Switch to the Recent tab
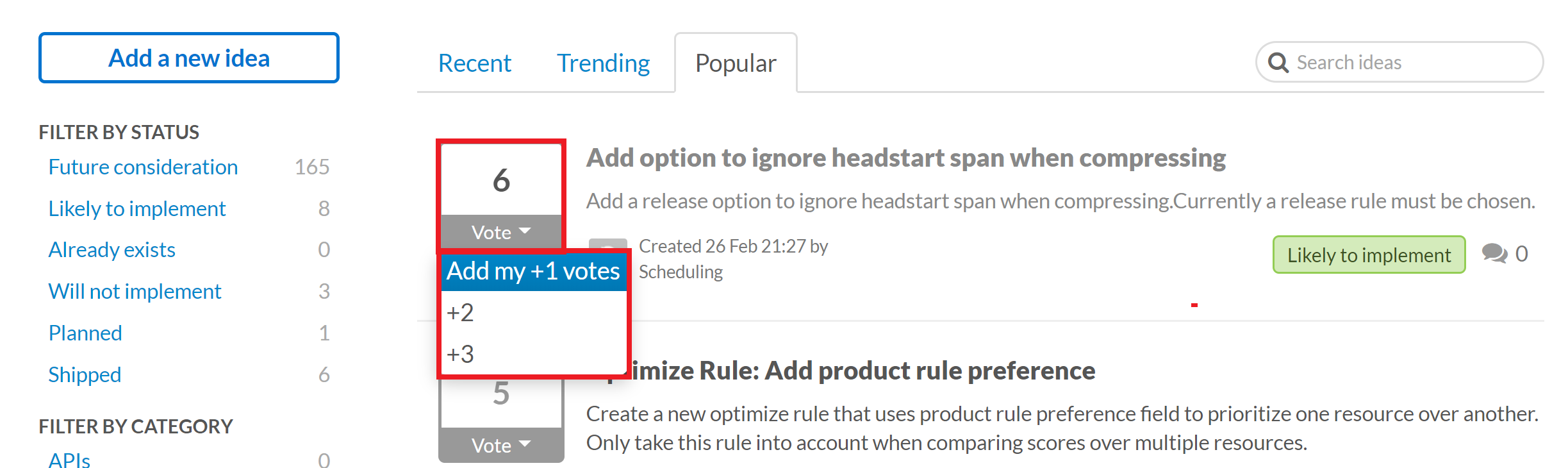Screen dimensions: 1568x468 [474, 63]
